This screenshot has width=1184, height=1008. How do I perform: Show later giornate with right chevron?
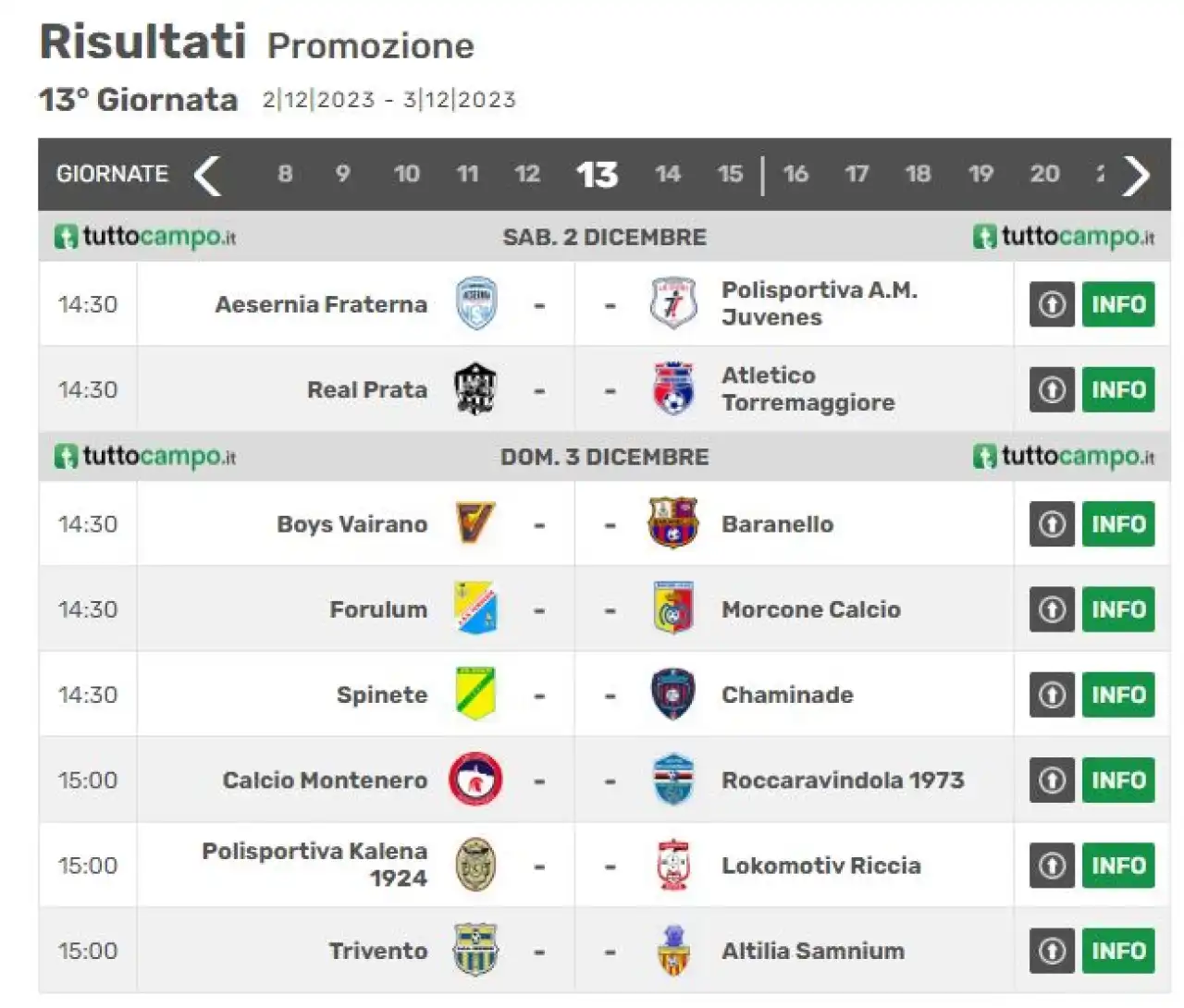click(1136, 175)
